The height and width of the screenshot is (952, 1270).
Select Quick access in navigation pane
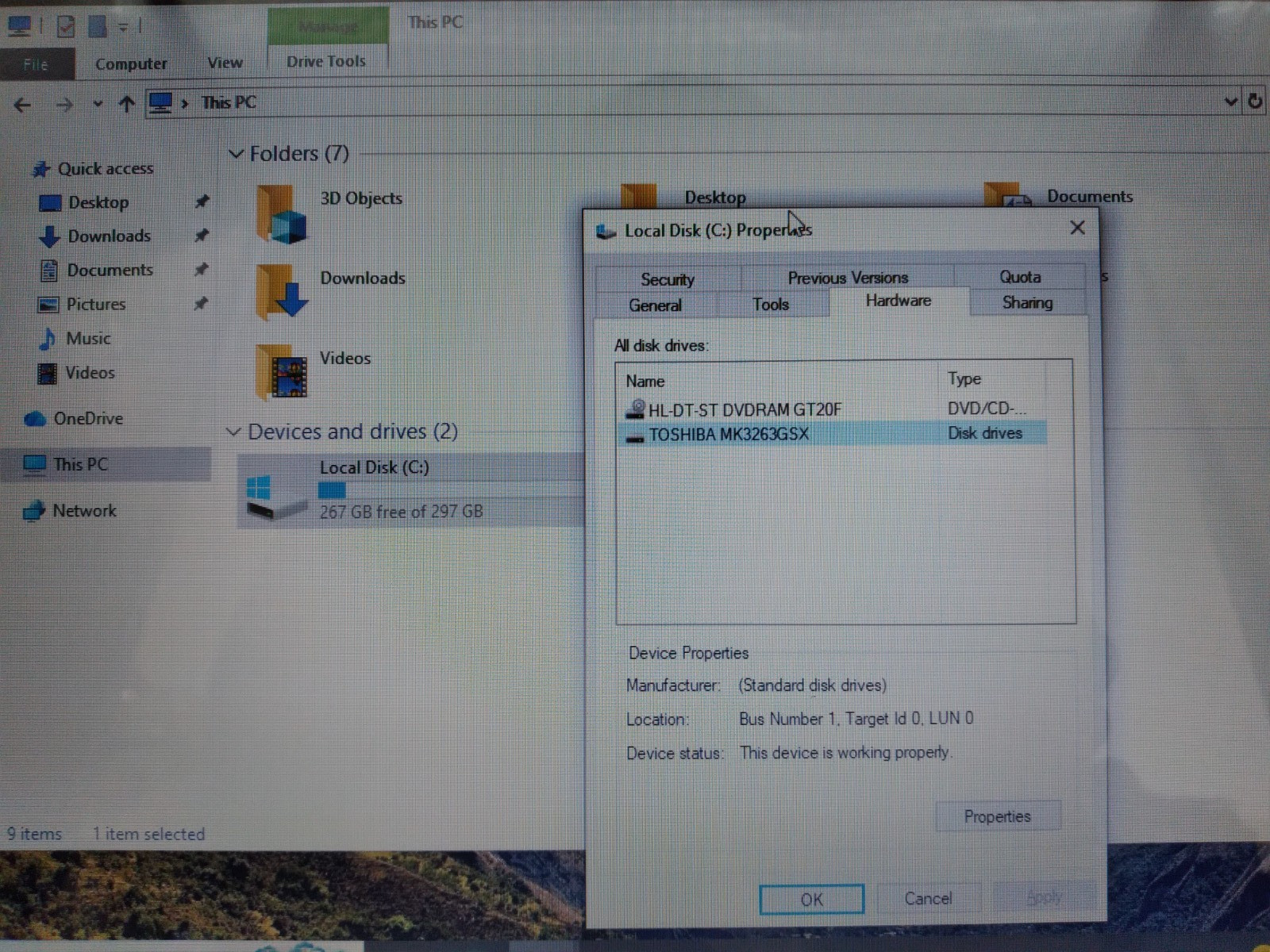click(105, 168)
